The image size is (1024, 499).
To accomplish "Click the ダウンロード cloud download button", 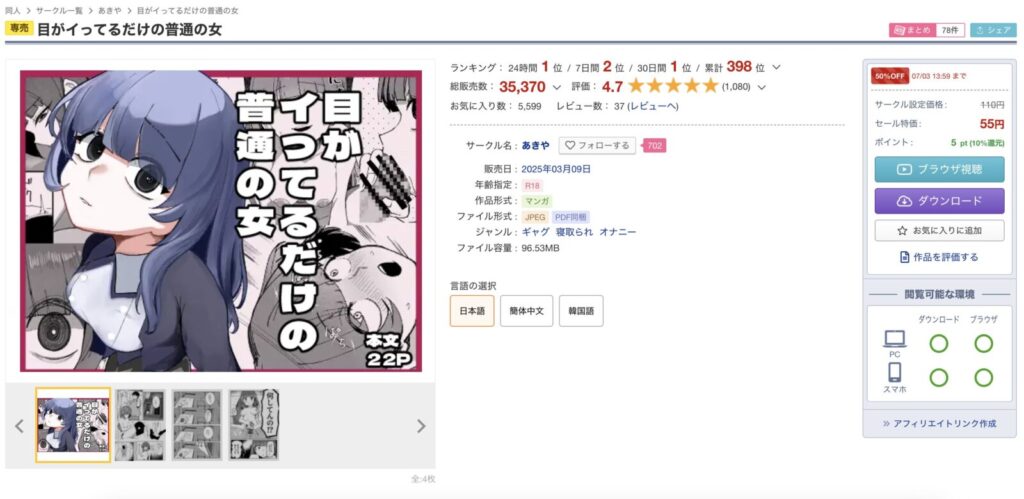I will [x=939, y=201].
